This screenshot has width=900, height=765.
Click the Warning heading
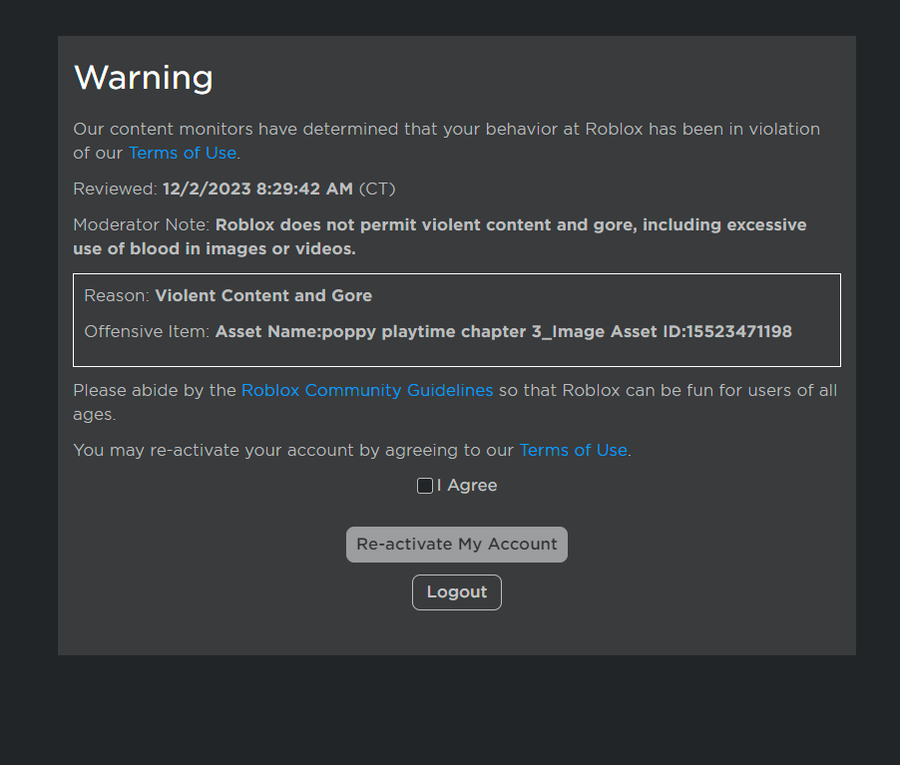pyautogui.click(x=143, y=77)
